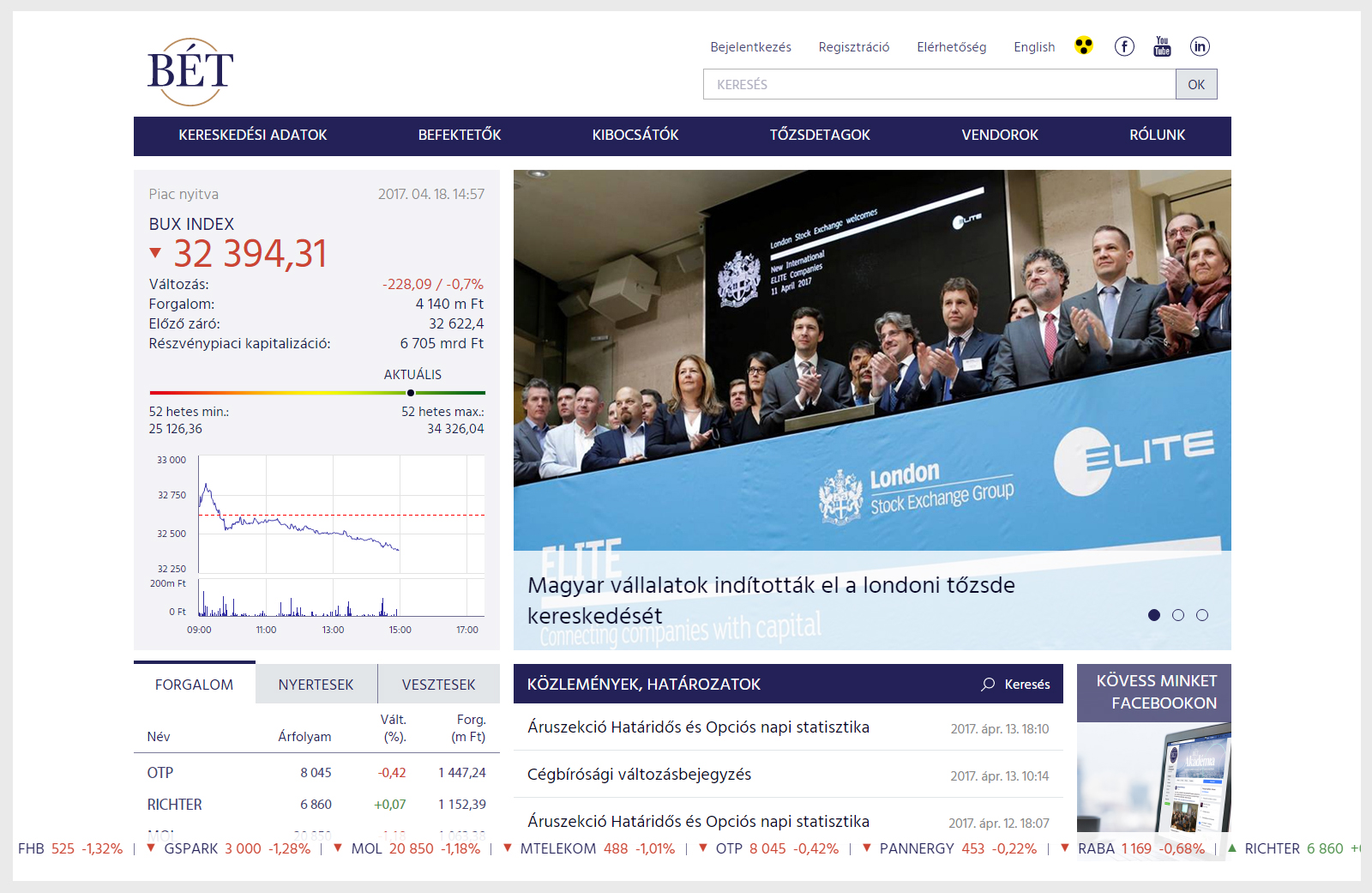Click RABA in the bottom ticker
The width and height of the screenshot is (1372, 893).
pyautogui.click(x=1096, y=848)
